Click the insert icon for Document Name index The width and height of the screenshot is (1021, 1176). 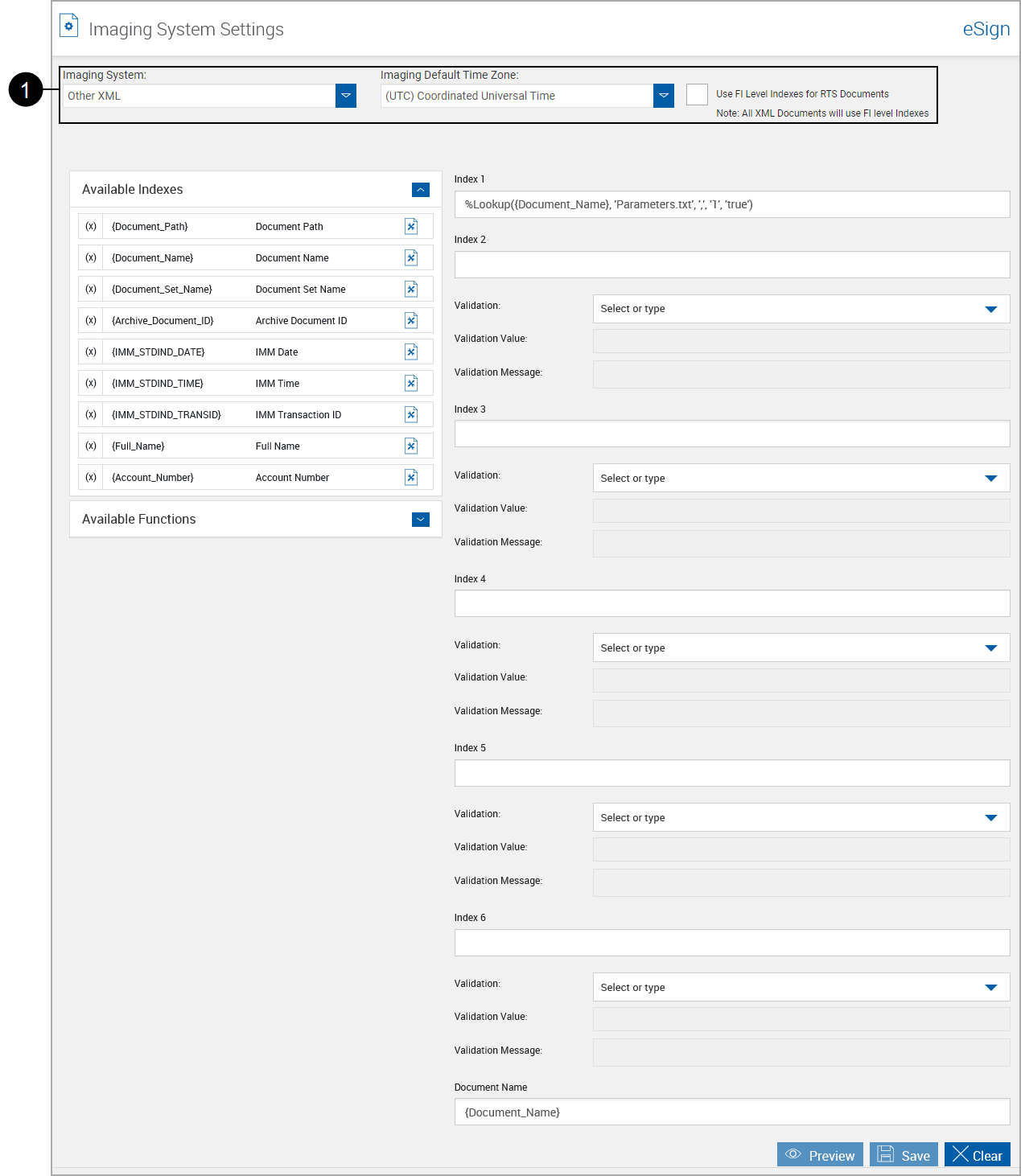click(411, 257)
